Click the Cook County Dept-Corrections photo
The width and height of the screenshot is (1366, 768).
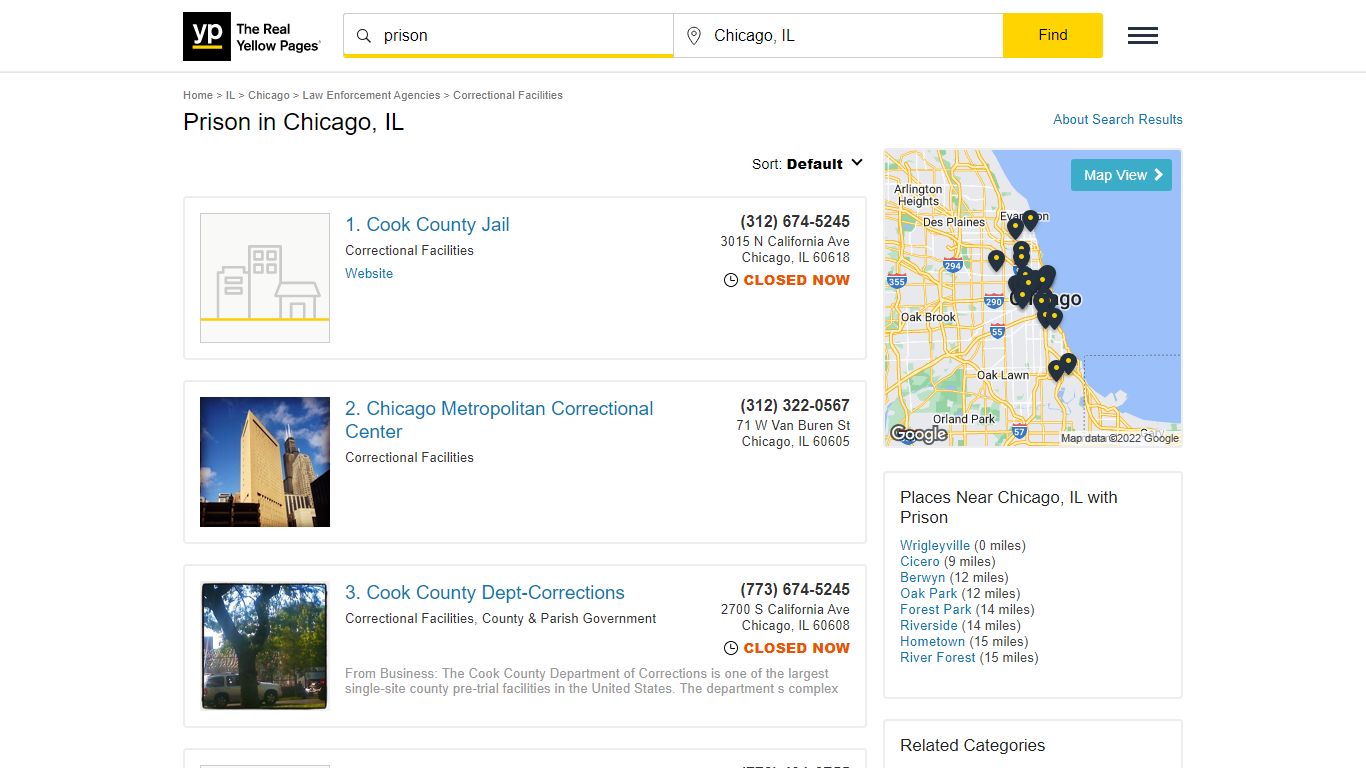(x=265, y=646)
